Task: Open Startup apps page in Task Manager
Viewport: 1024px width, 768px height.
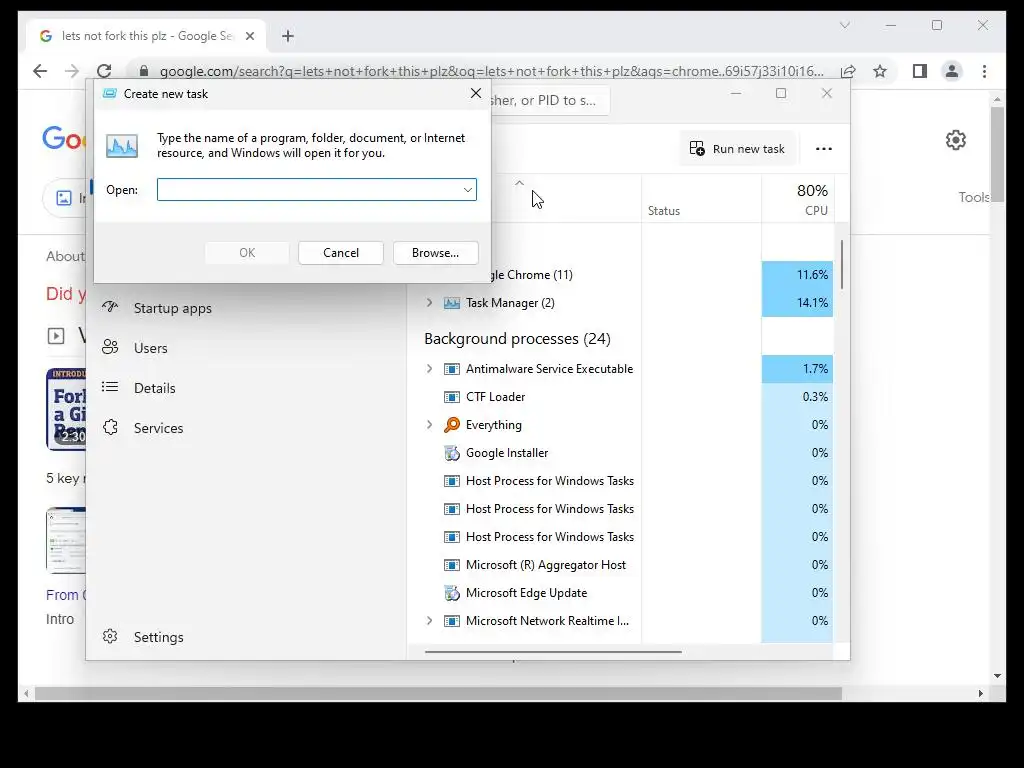Action: (x=172, y=308)
